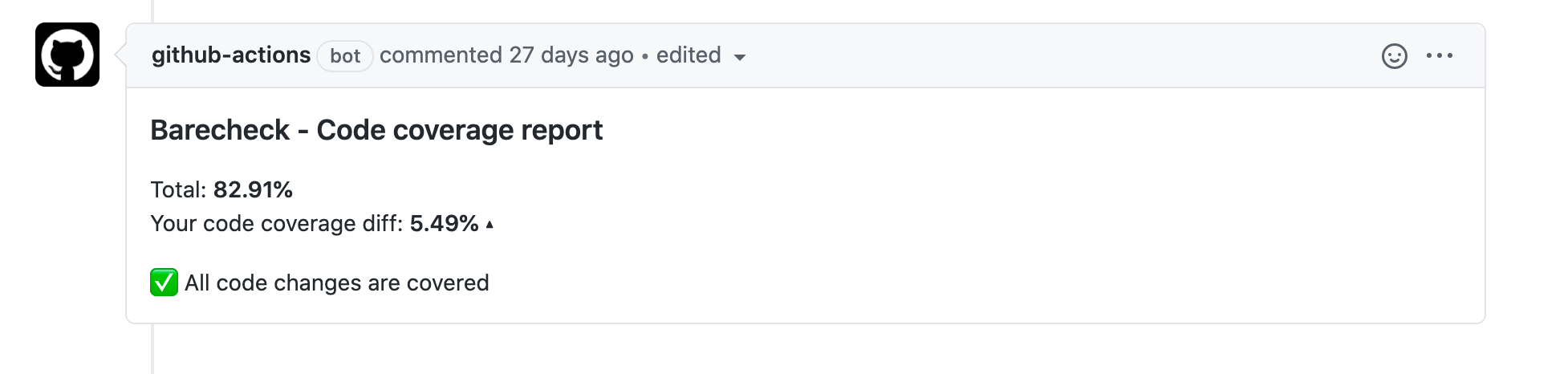Open the 27 days ago timestamp link
1568x374 pixels.
(571, 55)
